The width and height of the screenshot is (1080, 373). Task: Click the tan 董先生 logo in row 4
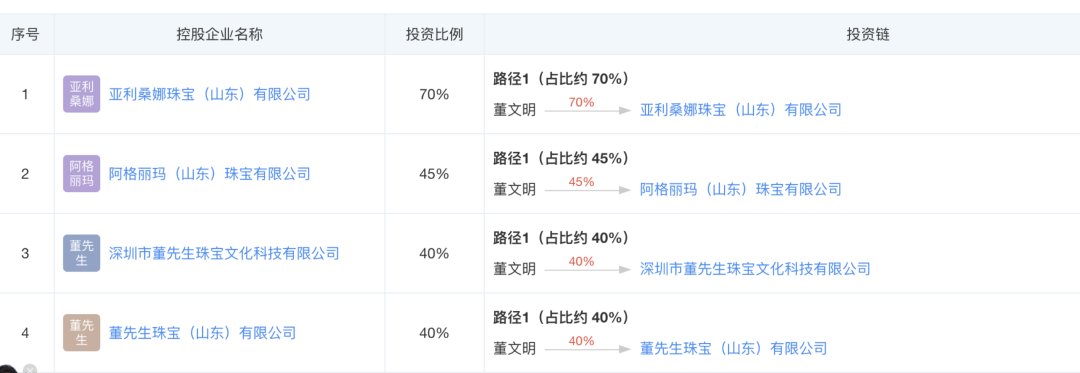click(81, 333)
